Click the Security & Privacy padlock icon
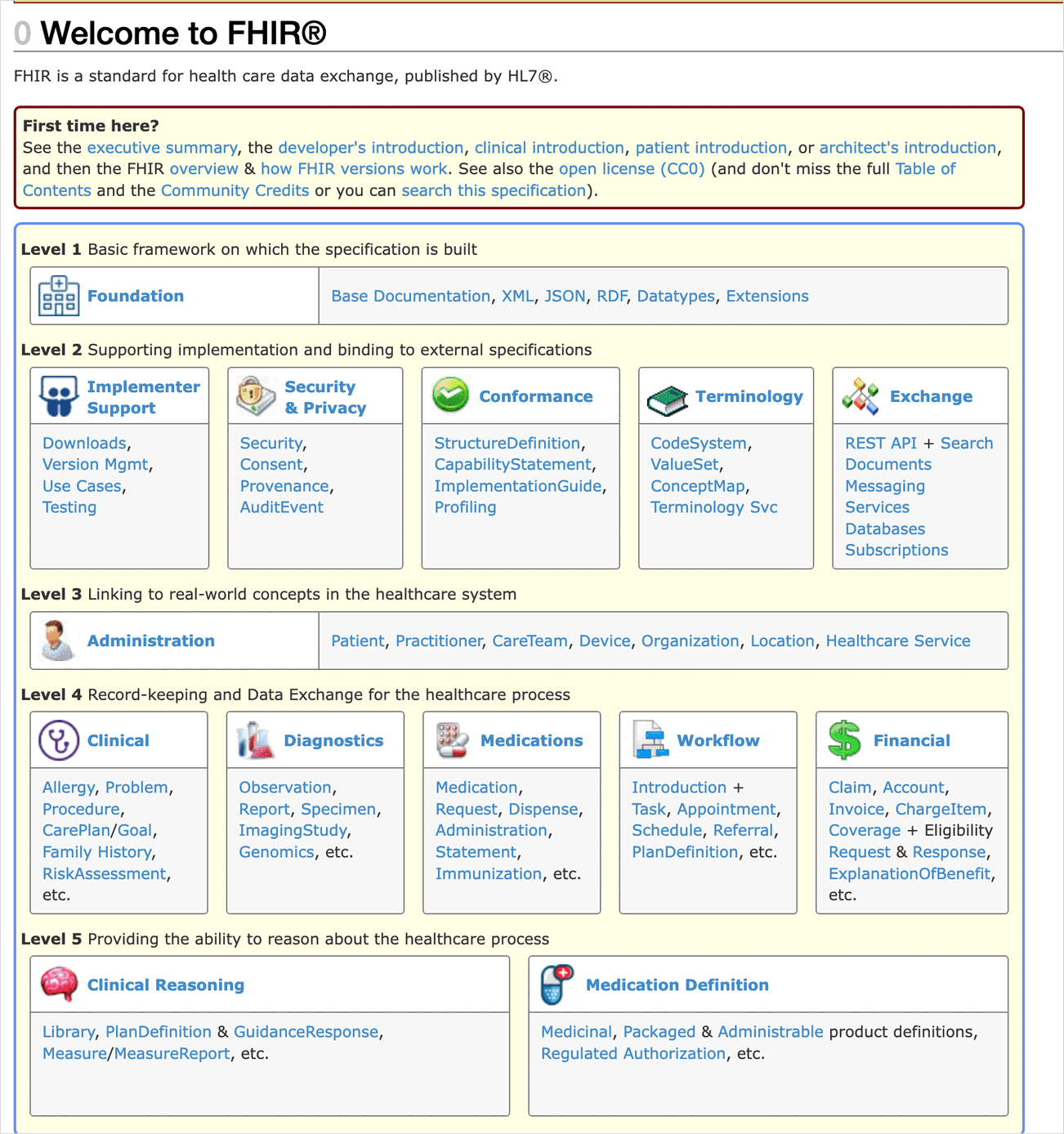Screen dimensions: 1064x1134 (x=256, y=396)
